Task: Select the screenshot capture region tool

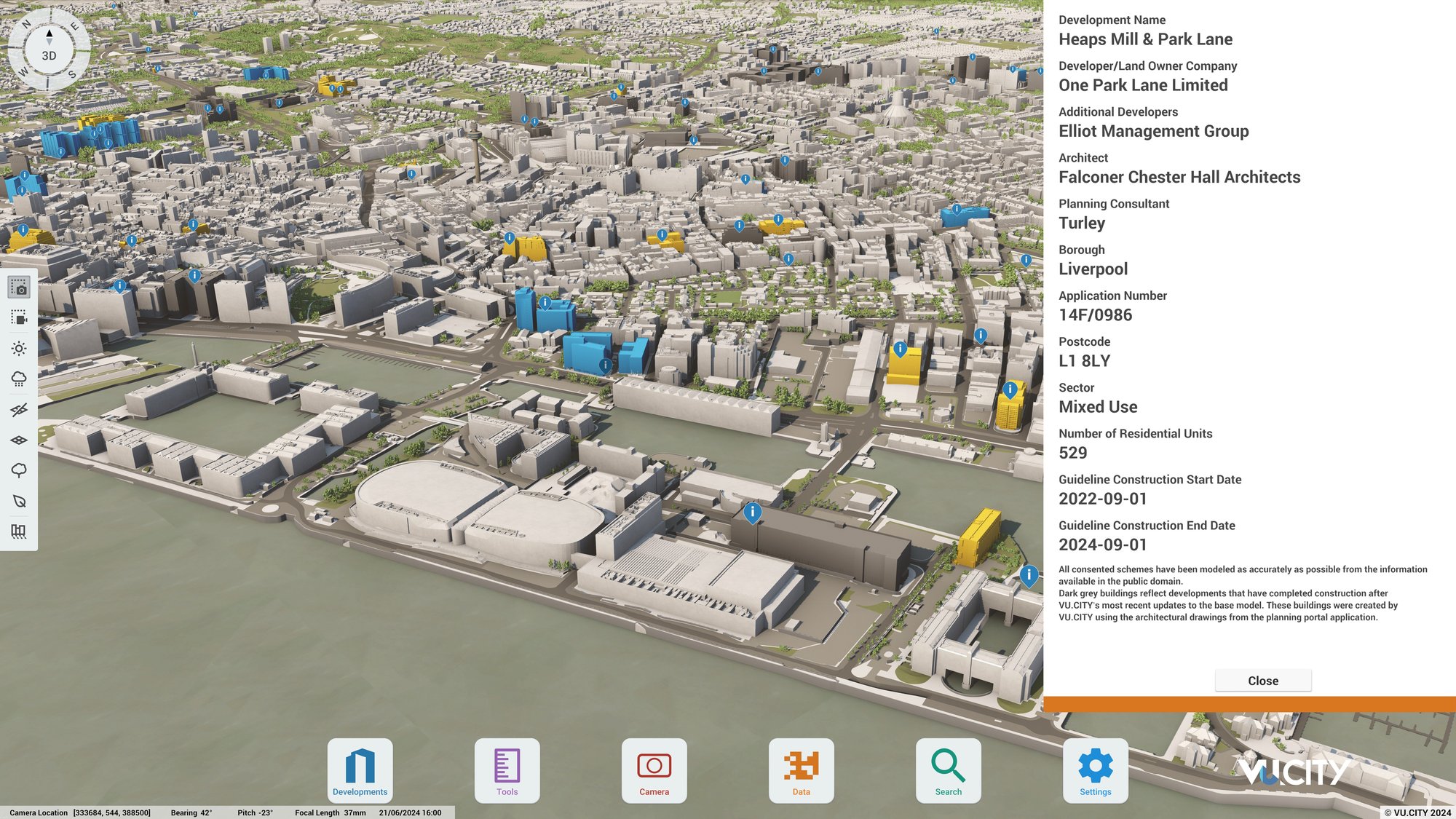Action: [19, 288]
